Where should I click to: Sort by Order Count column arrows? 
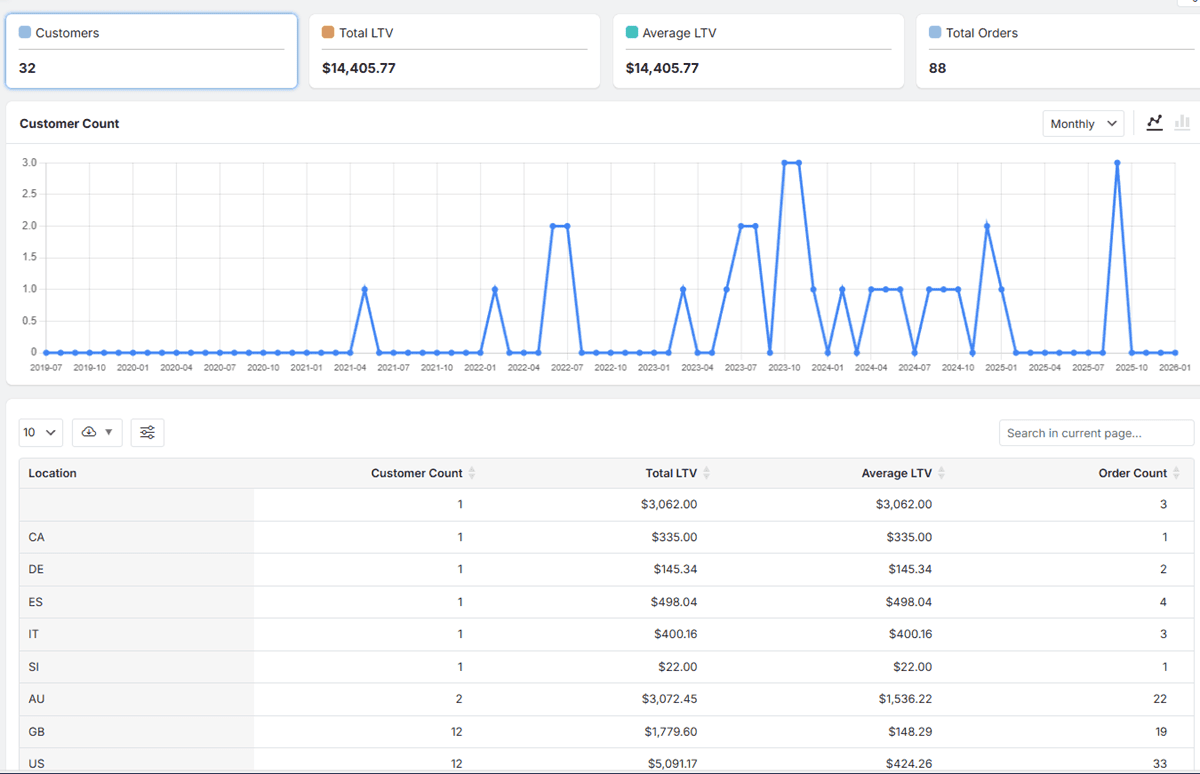tap(1176, 473)
